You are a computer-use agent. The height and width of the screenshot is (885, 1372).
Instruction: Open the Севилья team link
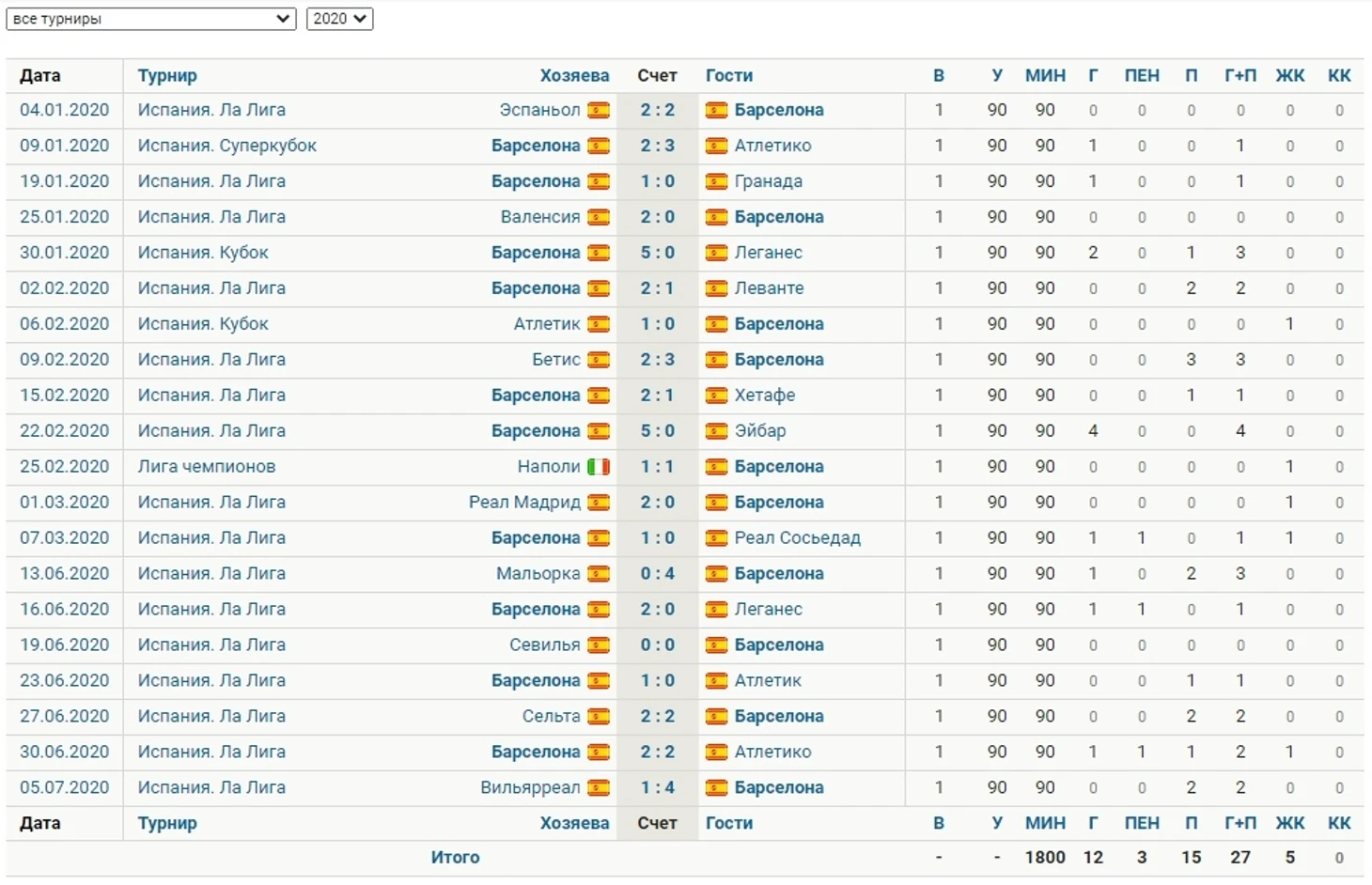[x=545, y=645]
